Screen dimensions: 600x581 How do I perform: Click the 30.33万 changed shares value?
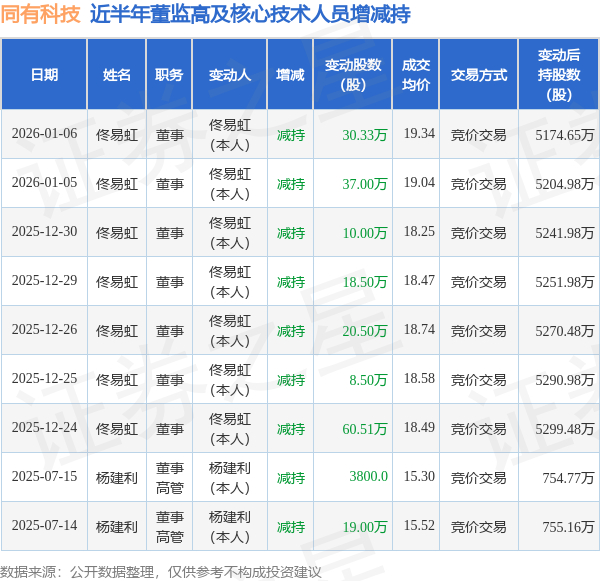click(365, 135)
